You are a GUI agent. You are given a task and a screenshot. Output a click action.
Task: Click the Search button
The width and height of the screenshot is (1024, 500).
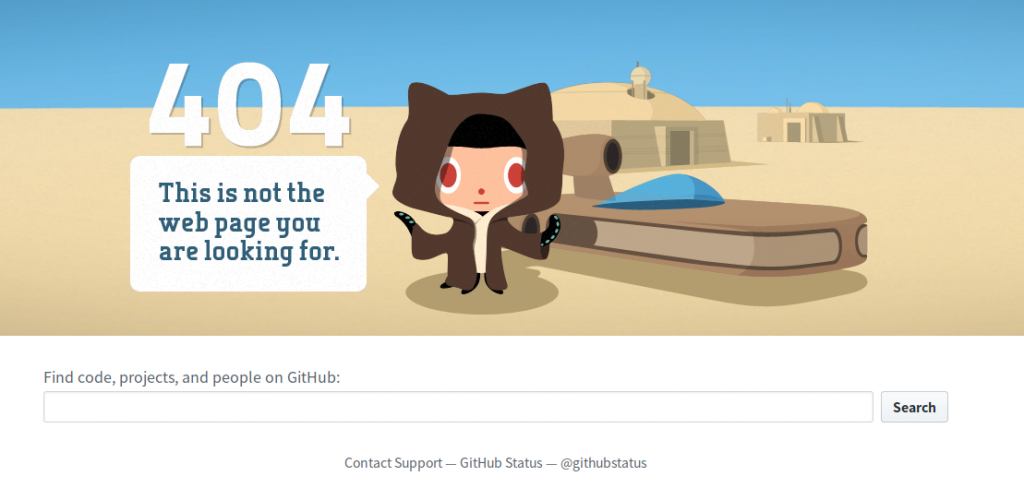click(914, 407)
